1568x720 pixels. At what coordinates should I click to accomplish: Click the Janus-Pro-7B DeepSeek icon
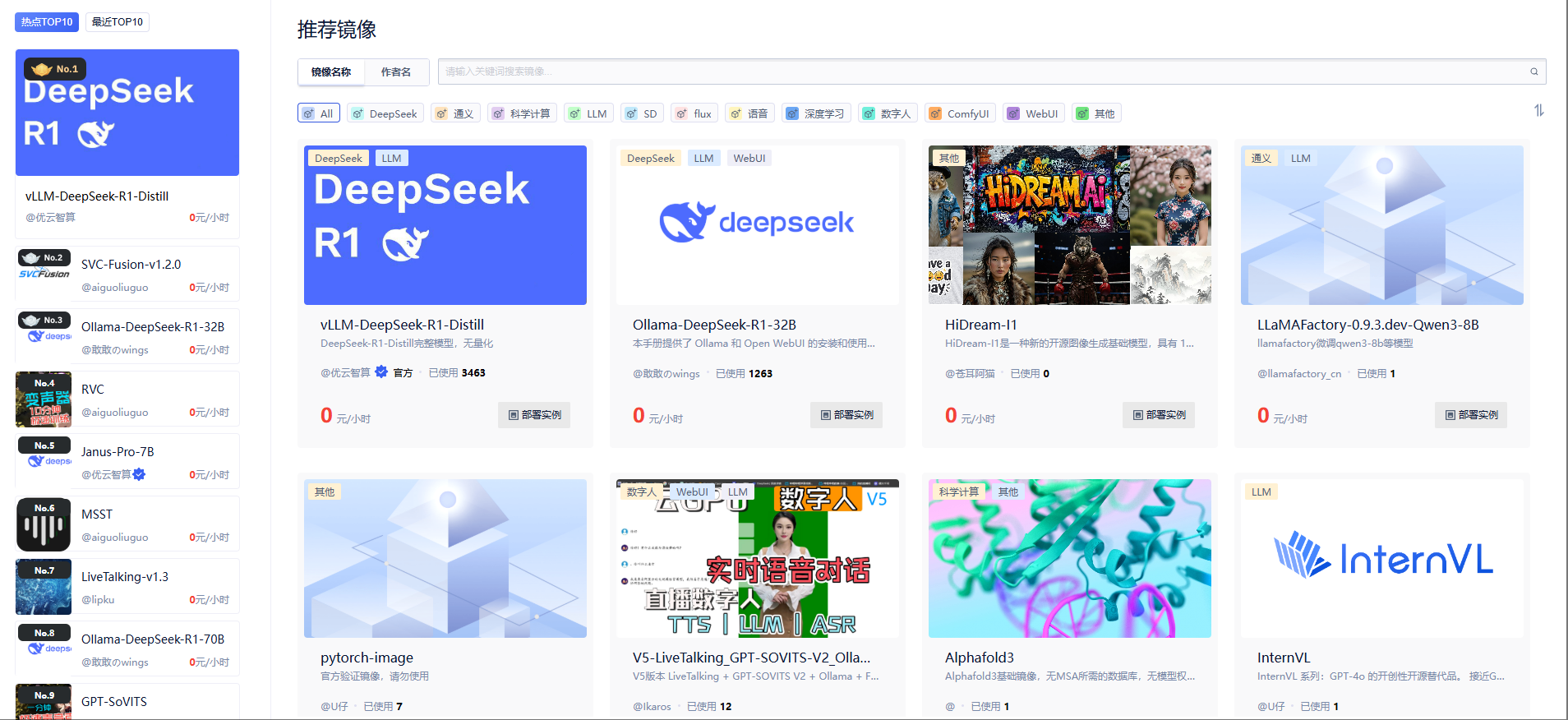[x=44, y=462]
